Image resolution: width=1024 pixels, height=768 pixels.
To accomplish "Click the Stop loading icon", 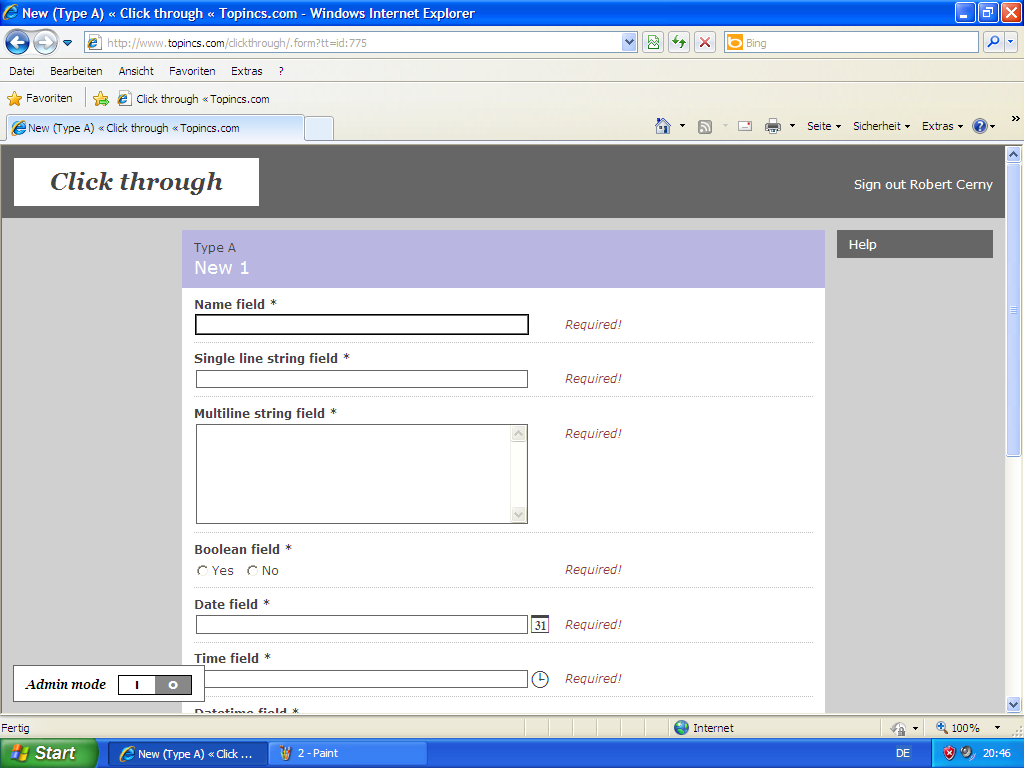I will point(705,42).
